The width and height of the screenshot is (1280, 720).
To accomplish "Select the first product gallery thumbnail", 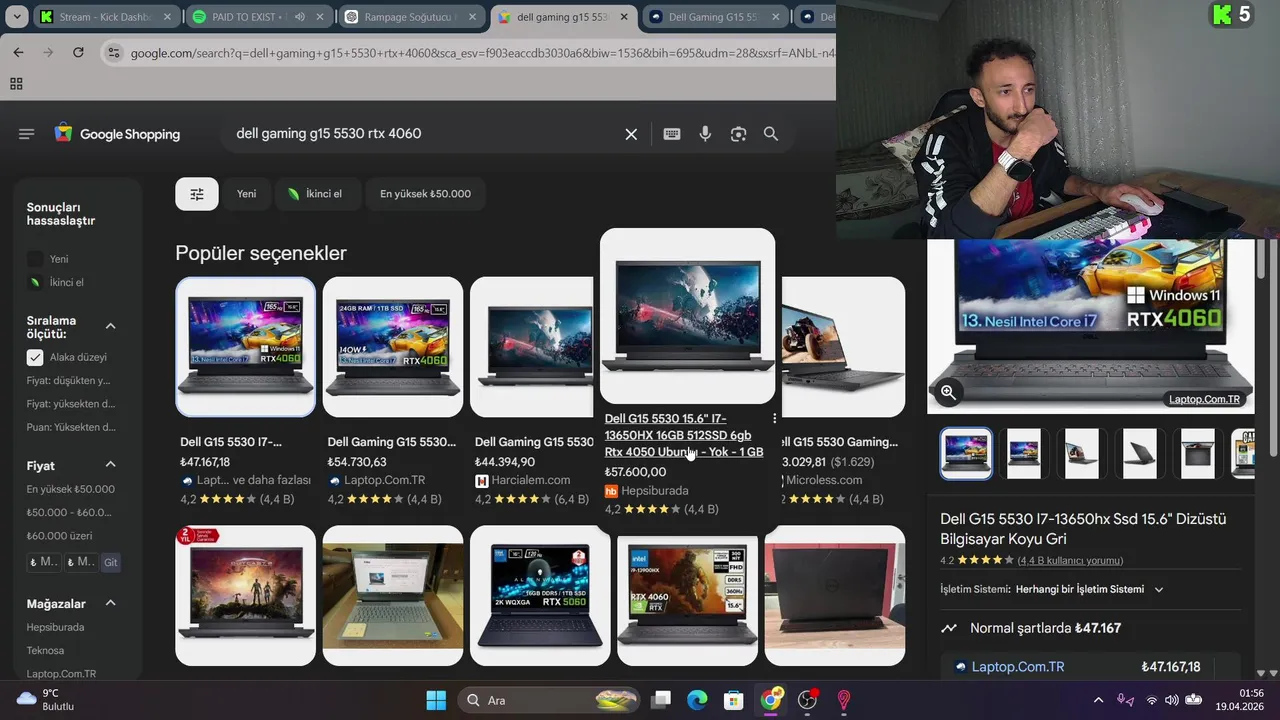I will [966, 454].
